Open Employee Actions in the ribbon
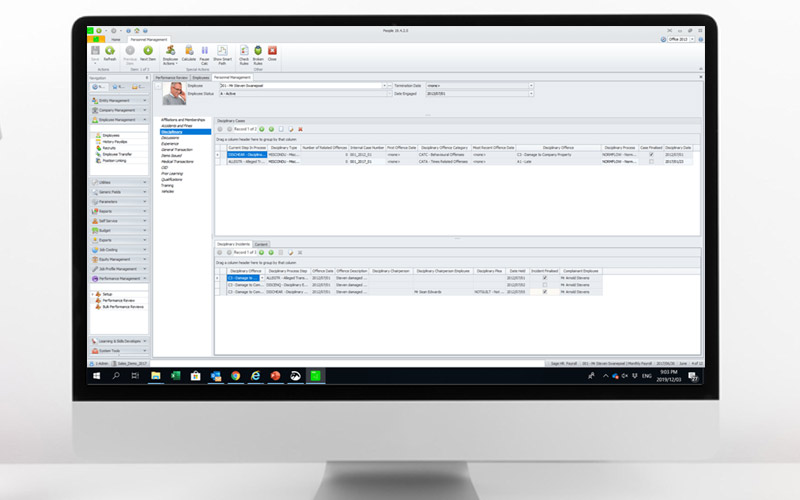The height and width of the screenshot is (500, 800). tap(171, 51)
